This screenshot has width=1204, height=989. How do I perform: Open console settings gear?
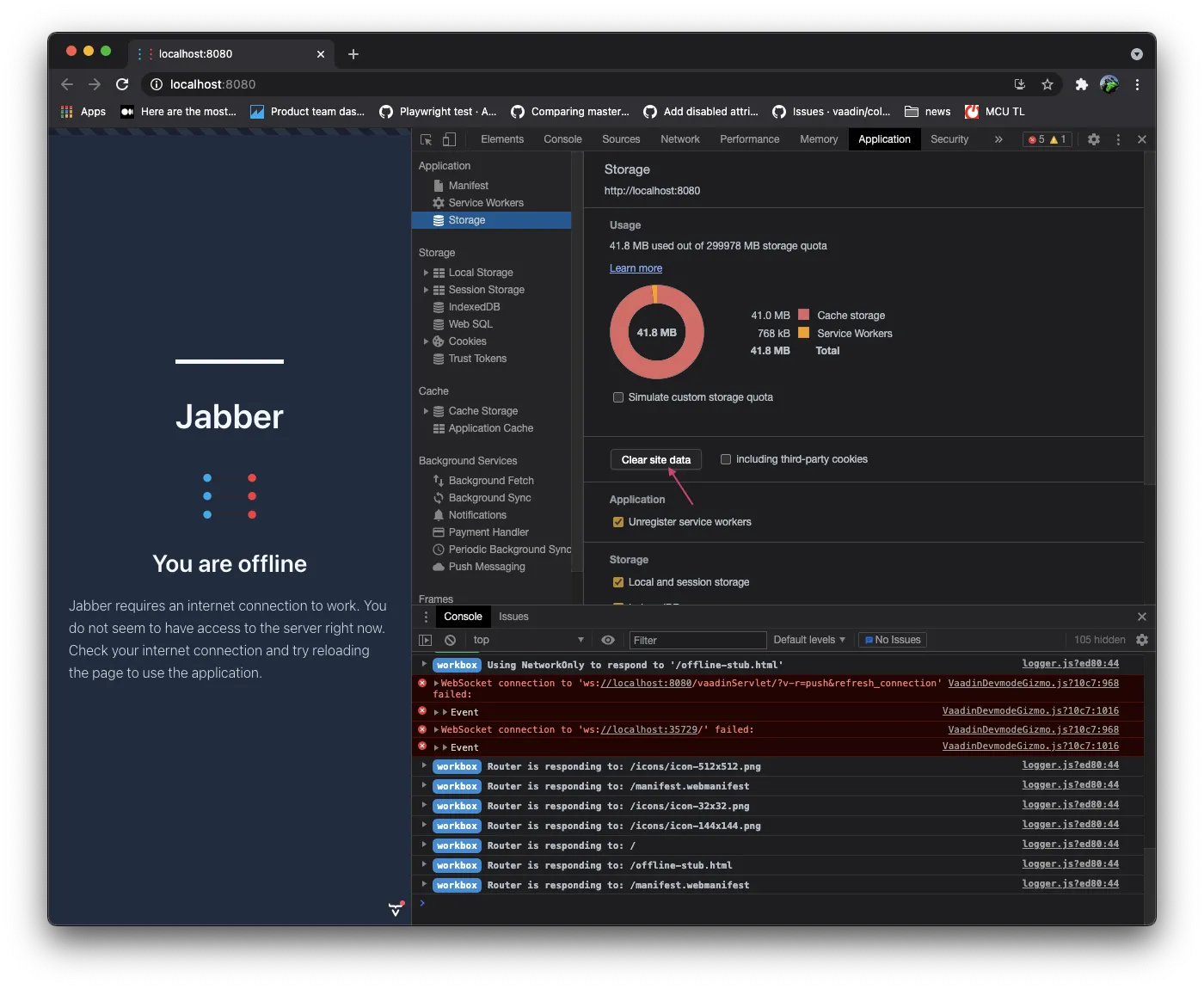1142,640
